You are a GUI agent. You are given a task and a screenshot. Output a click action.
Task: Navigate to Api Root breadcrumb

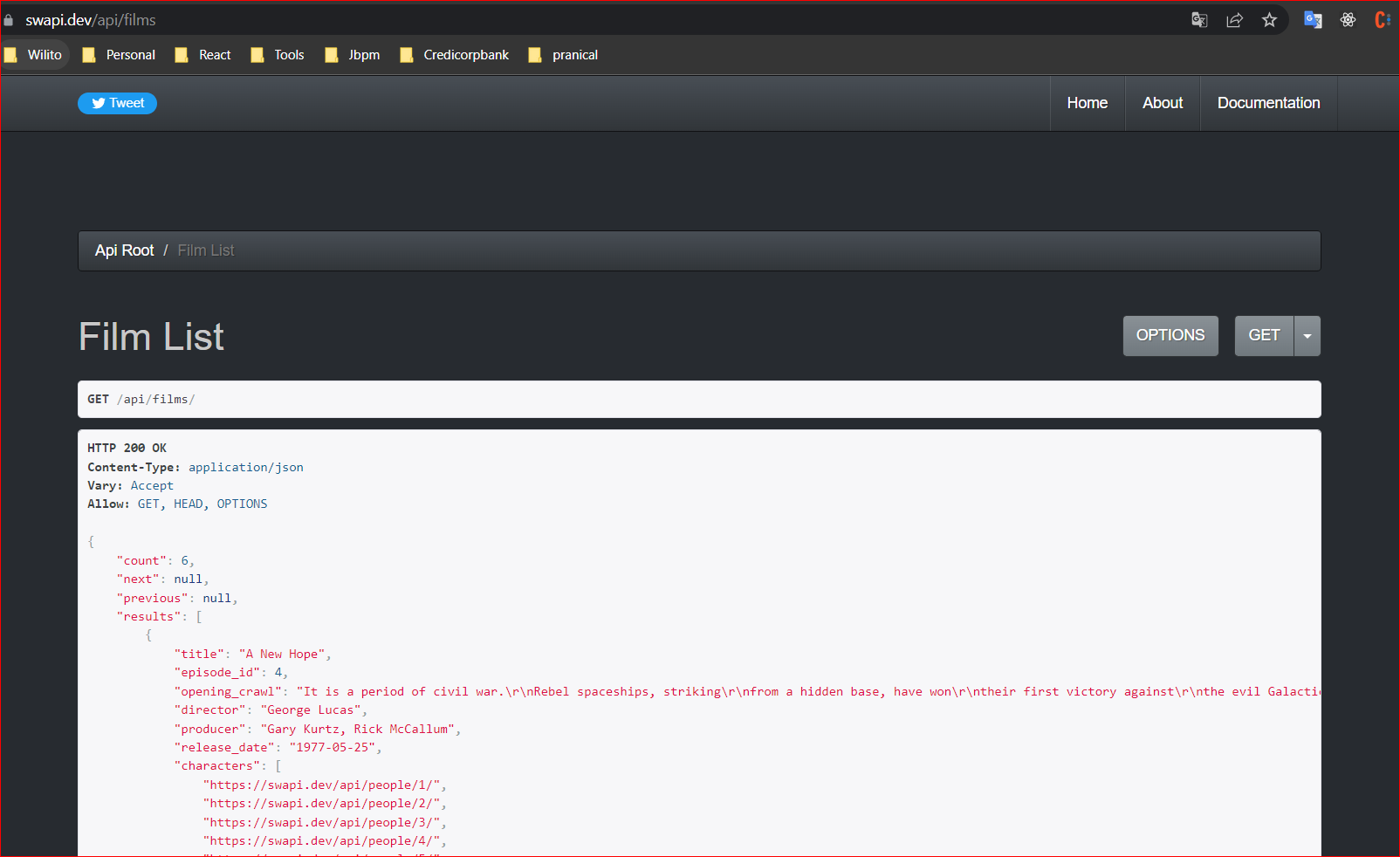124,250
